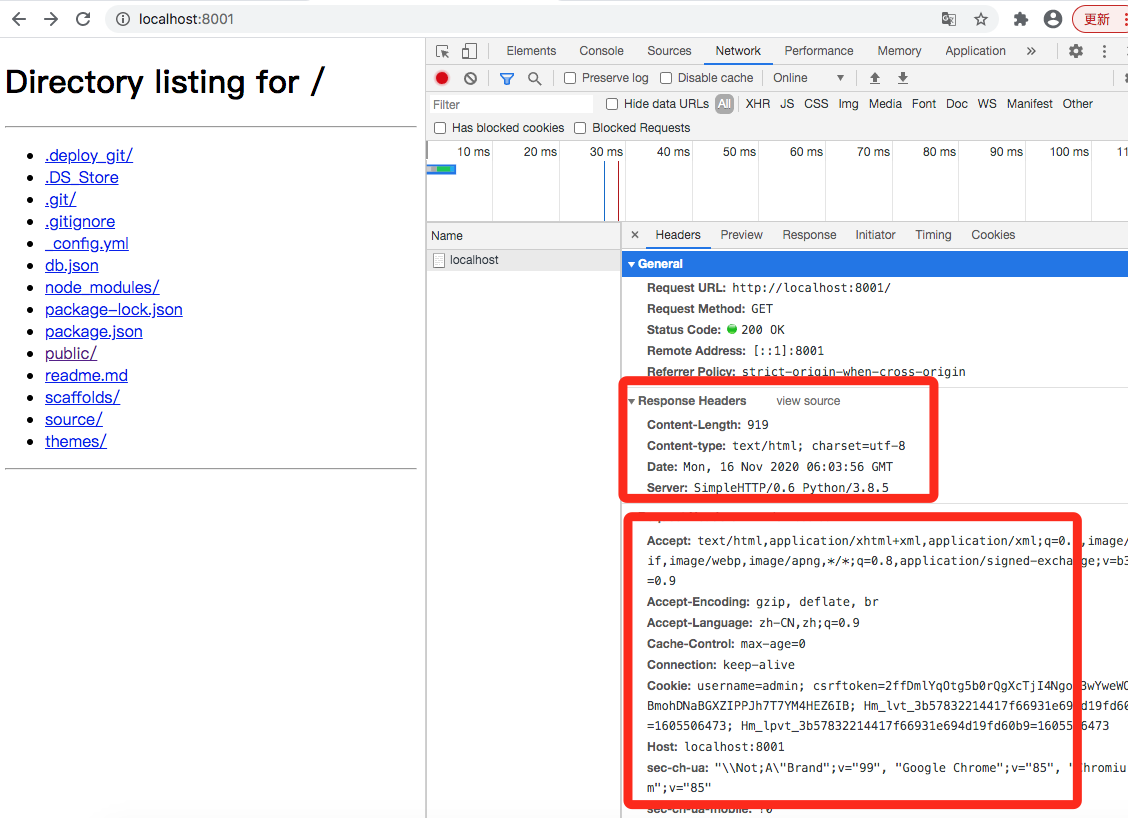1128x818 pixels.
Task: Open the node_modules/ directory link
Action: click(x=102, y=287)
